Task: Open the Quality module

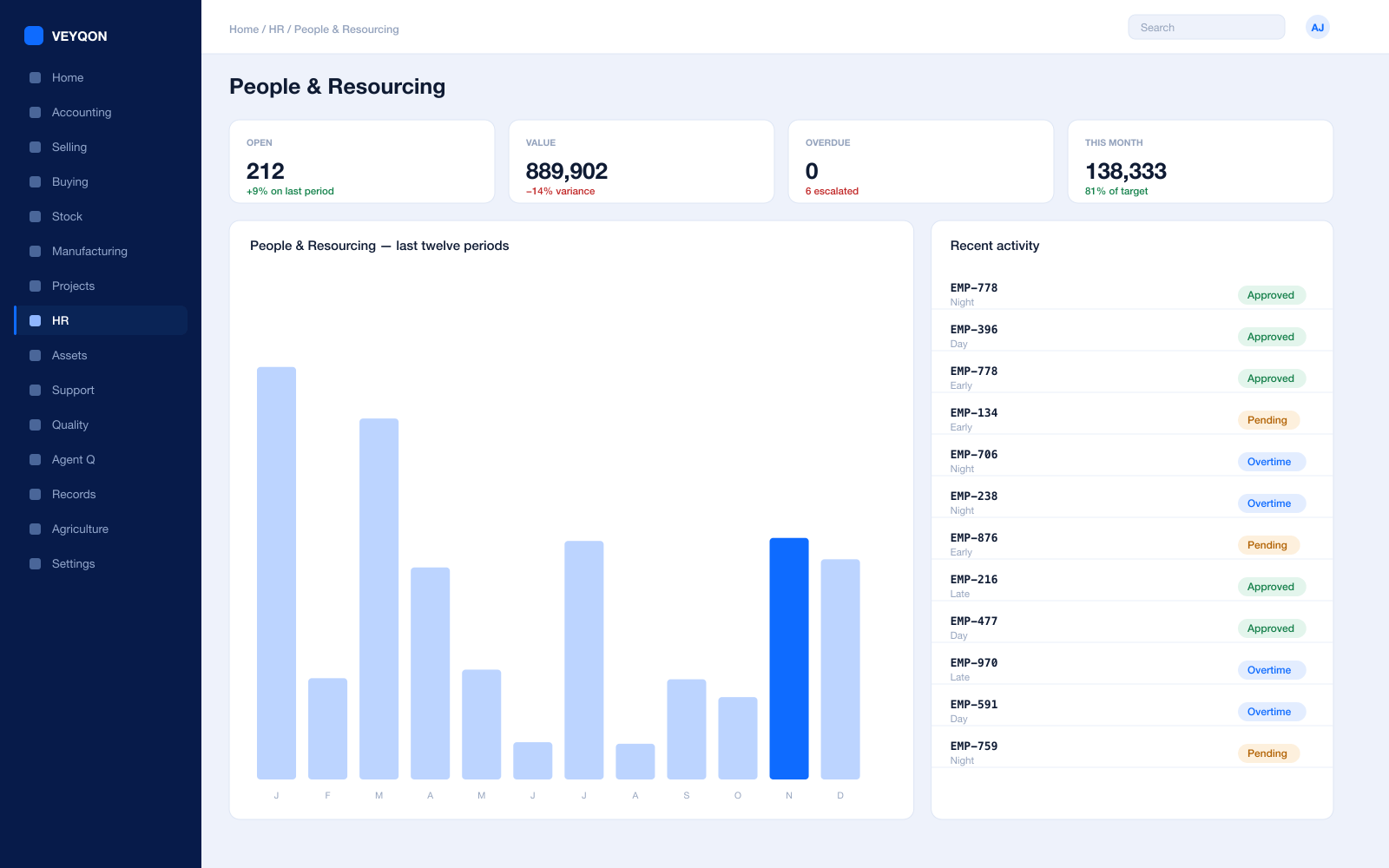Action: coord(101,424)
